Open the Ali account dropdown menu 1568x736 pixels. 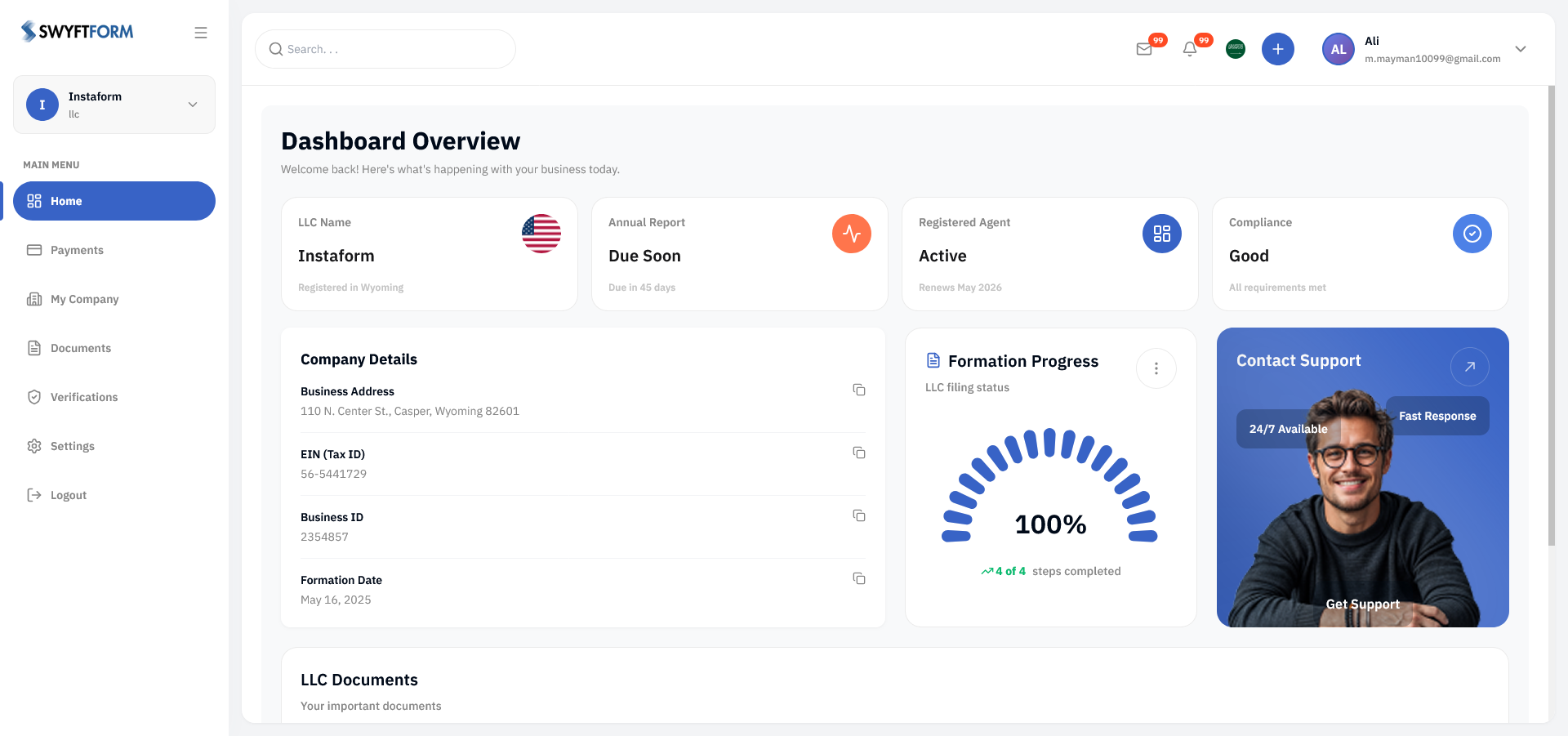[1521, 49]
